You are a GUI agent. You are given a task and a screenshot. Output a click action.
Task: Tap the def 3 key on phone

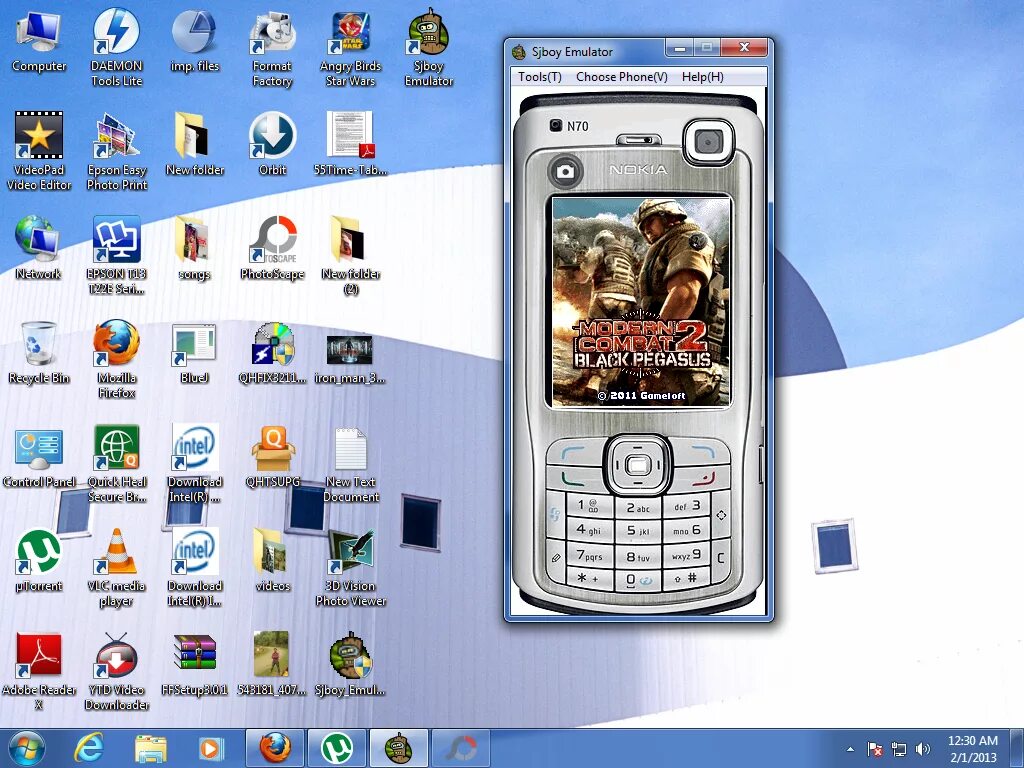click(x=686, y=506)
